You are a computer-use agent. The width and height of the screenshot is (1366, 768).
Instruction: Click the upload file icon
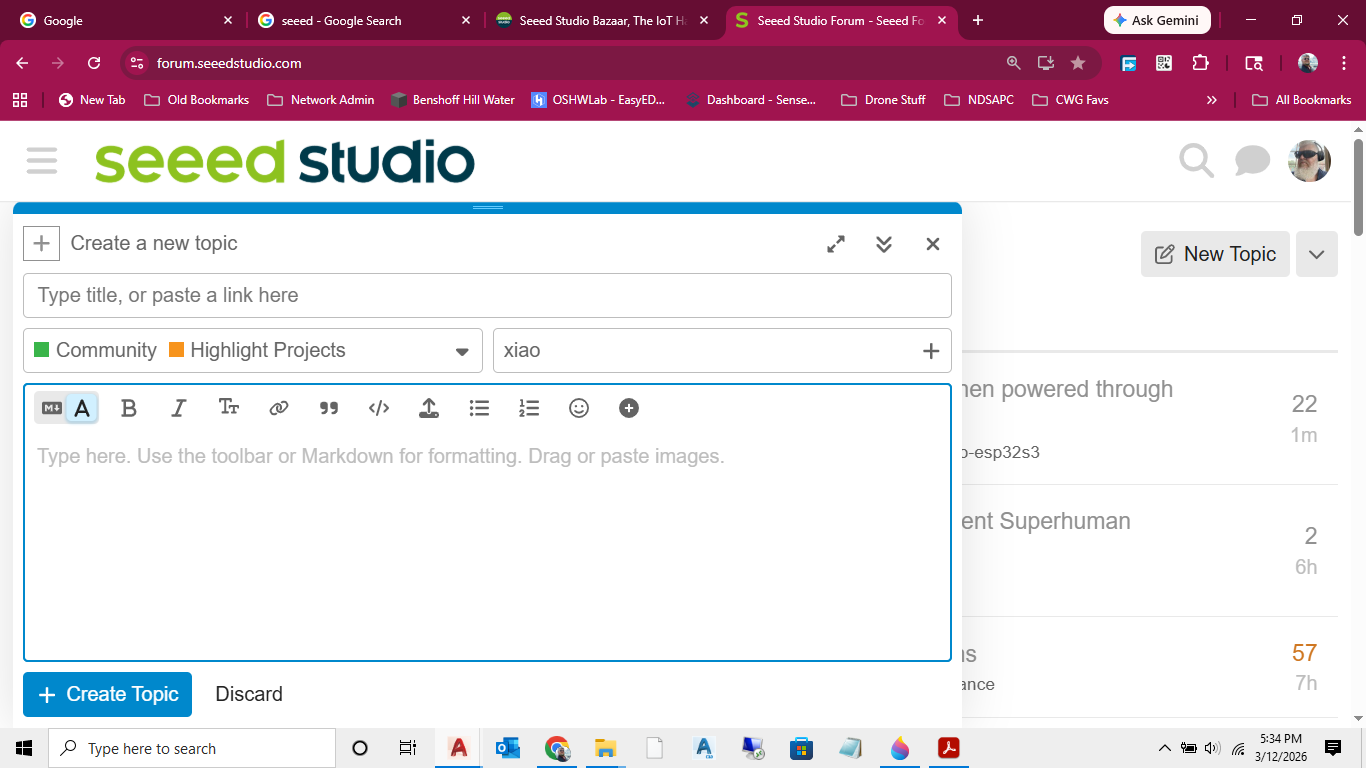click(429, 408)
